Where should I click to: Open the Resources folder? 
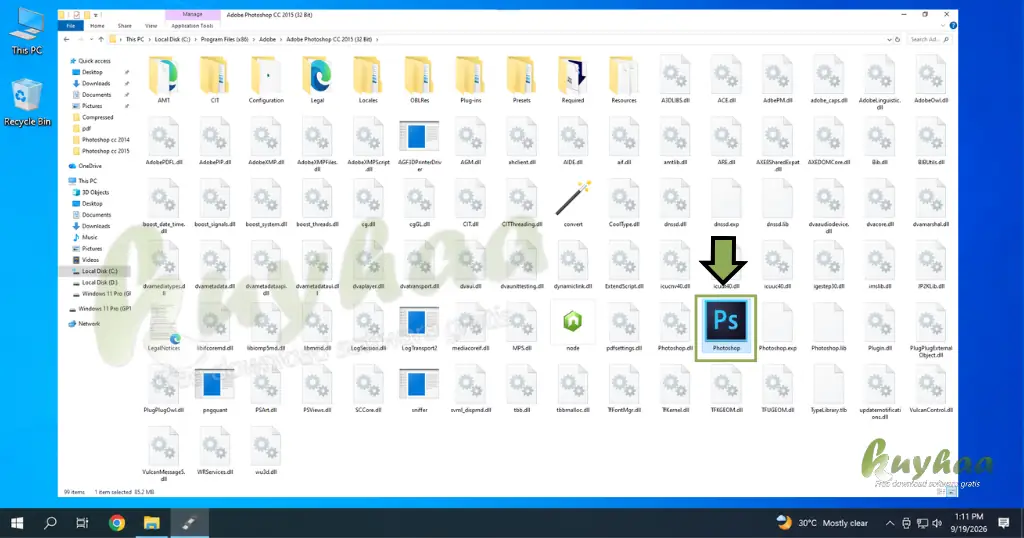point(624,79)
